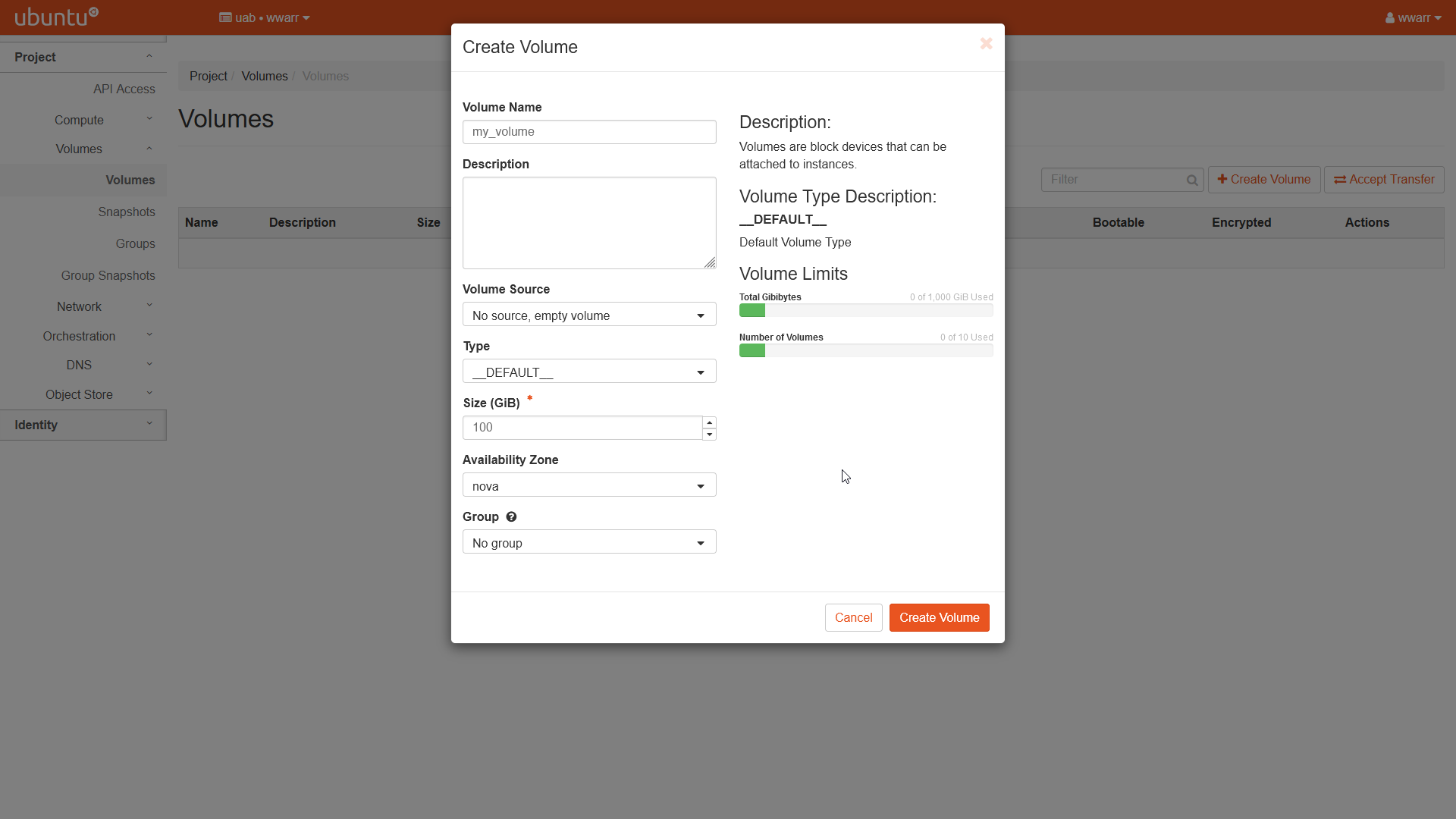
Task: Click the Create Volume button in the Volumes toolbar
Action: pyautogui.click(x=1263, y=180)
